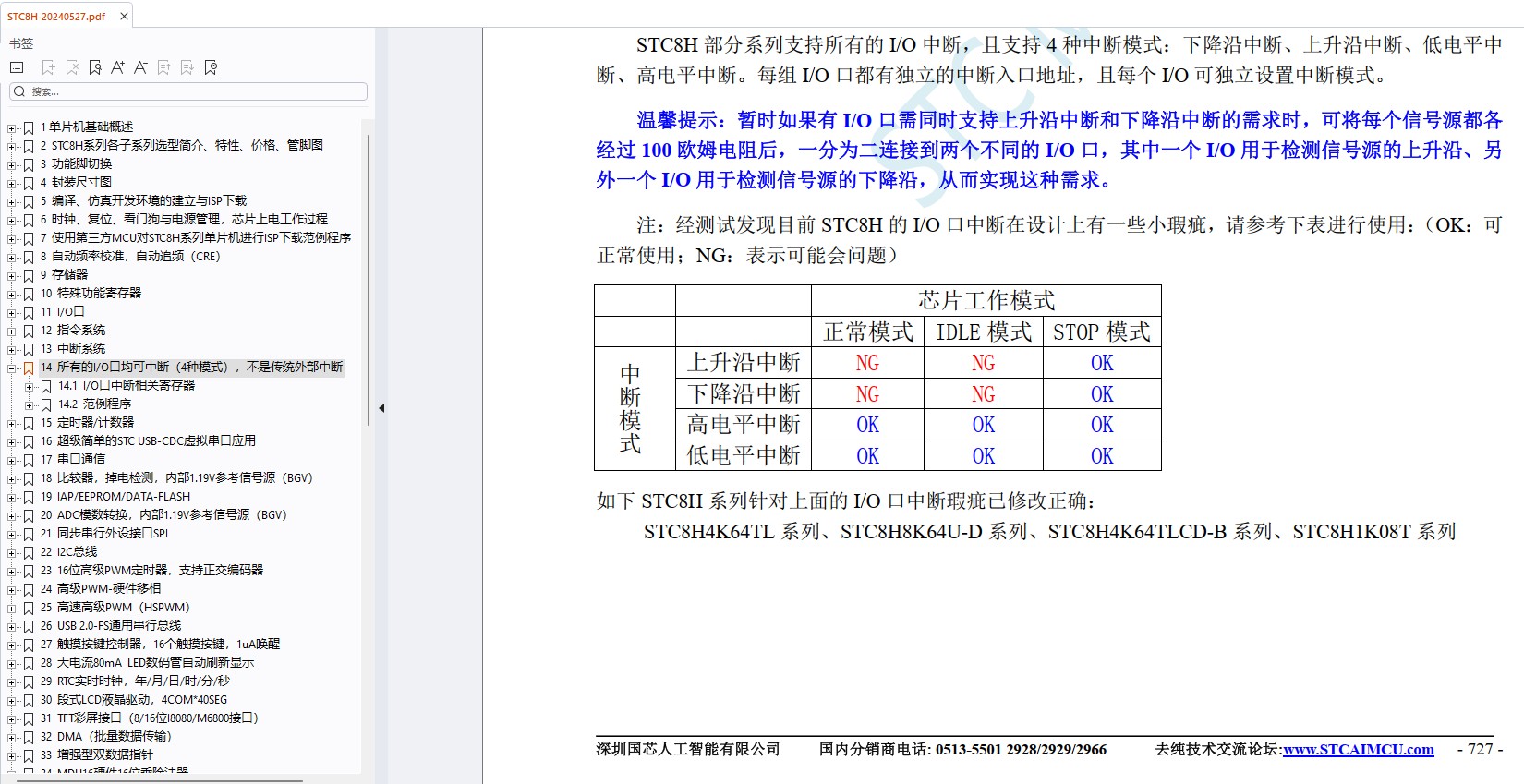Focus the bookmark search input field
This screenshot has width=1524, height=784.
pyautogui.click(x=188, y=91)
